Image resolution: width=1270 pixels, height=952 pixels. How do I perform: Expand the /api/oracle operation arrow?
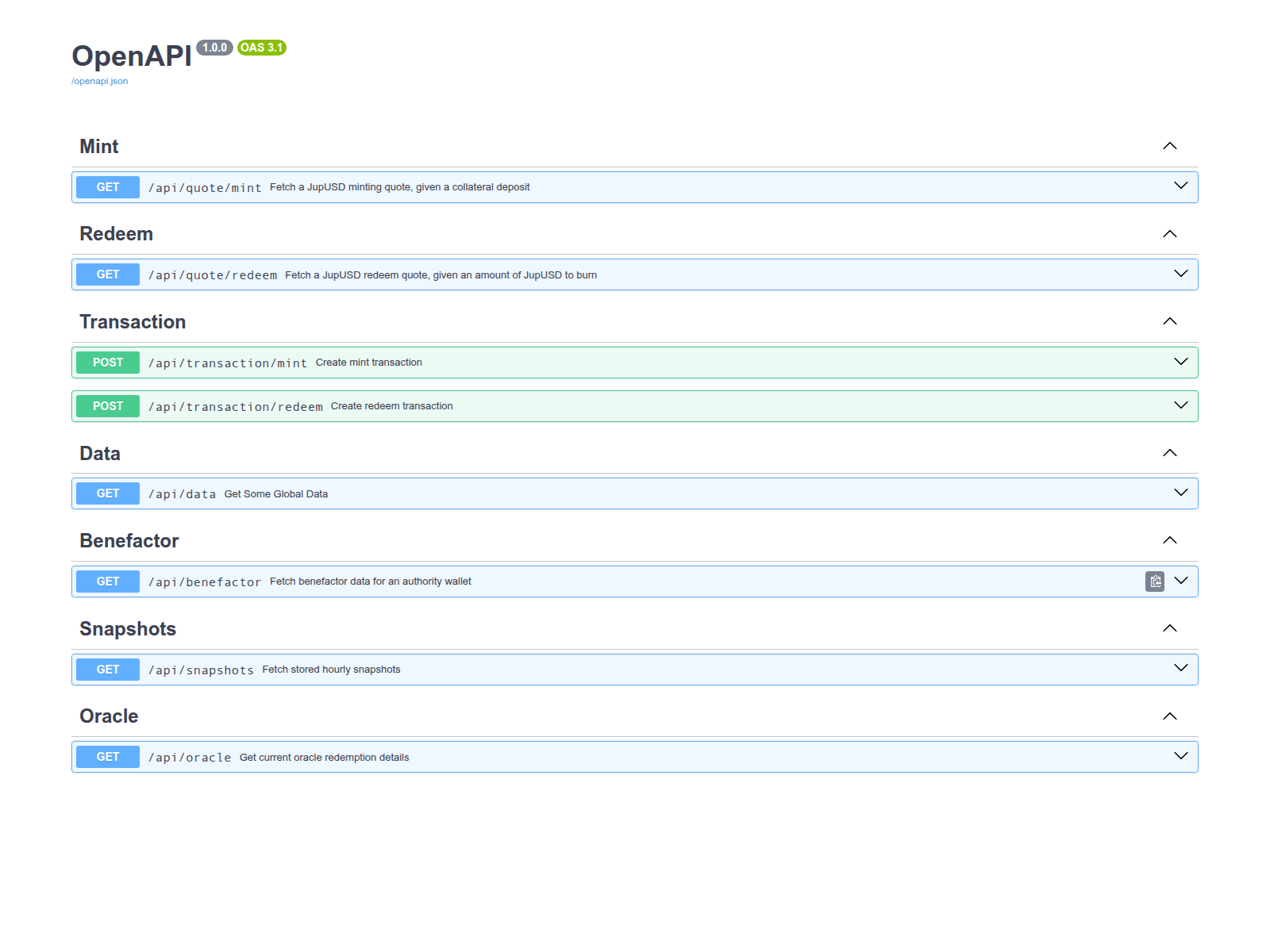click(1181, 756)
